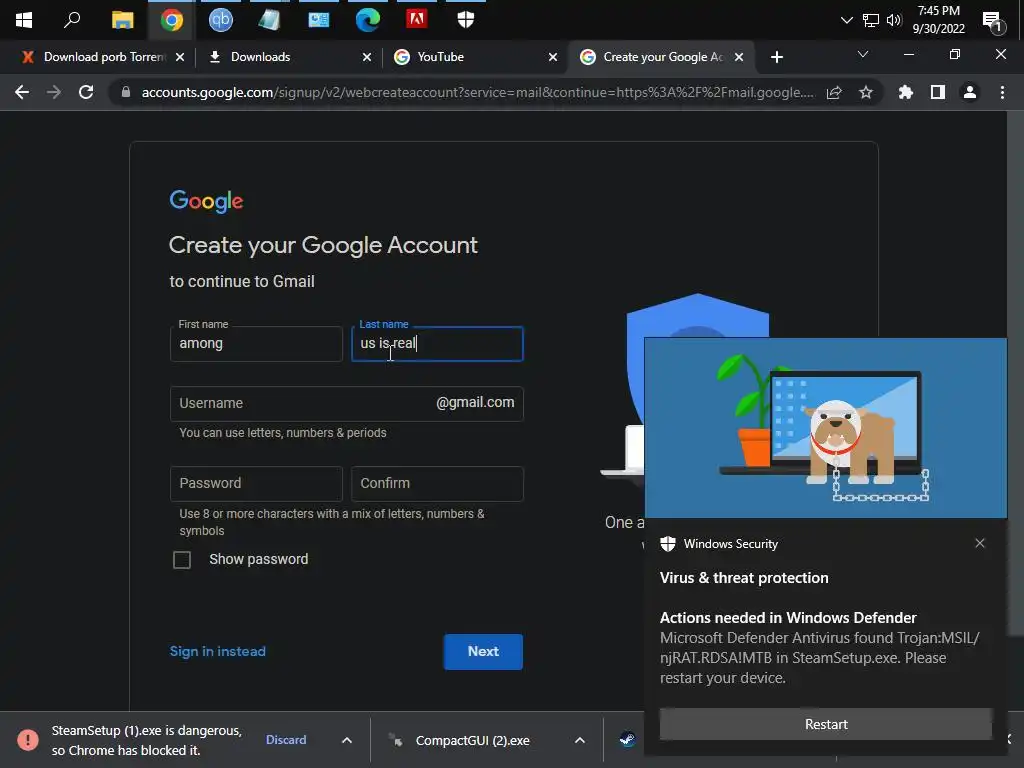
Task: Reload the current page
Action: tap(86, 92)
